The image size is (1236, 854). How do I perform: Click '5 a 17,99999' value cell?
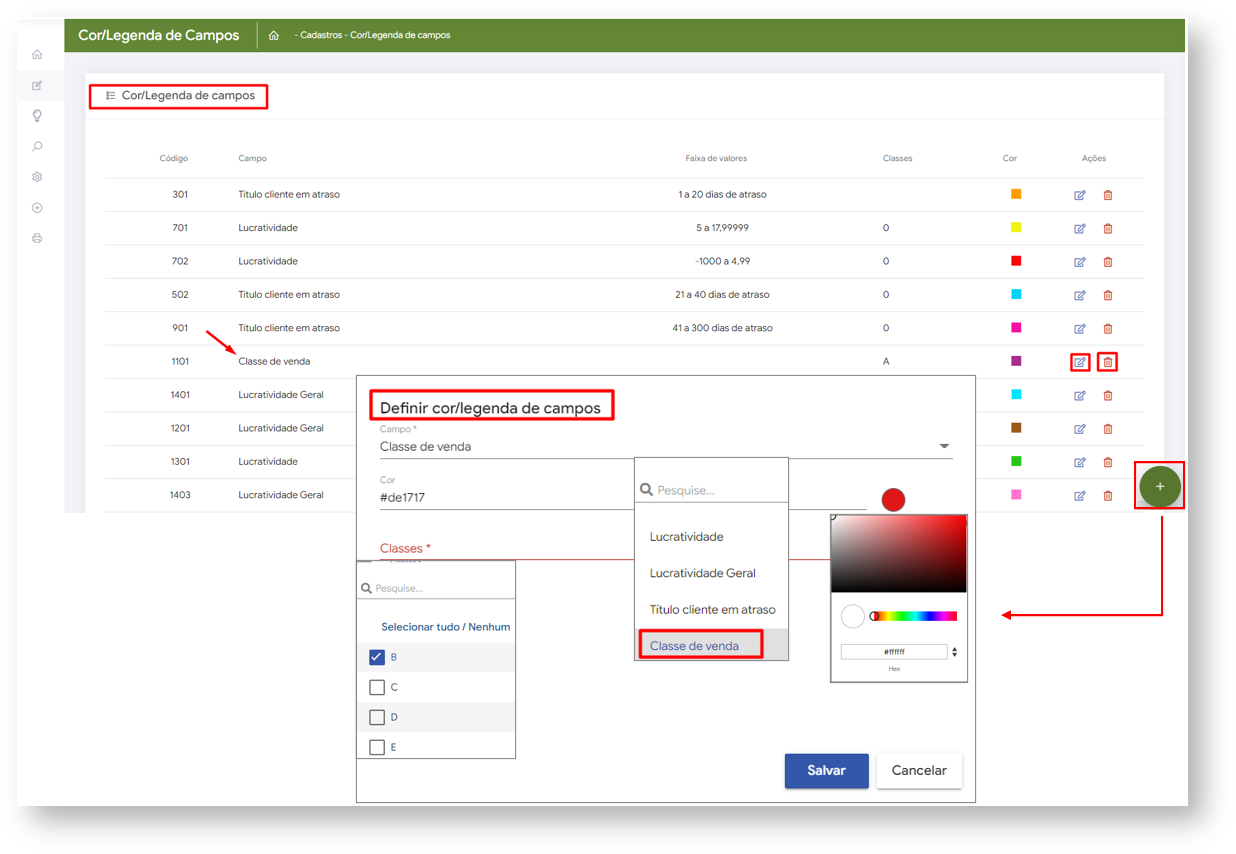pyautogui.click(x=722, y=228)
